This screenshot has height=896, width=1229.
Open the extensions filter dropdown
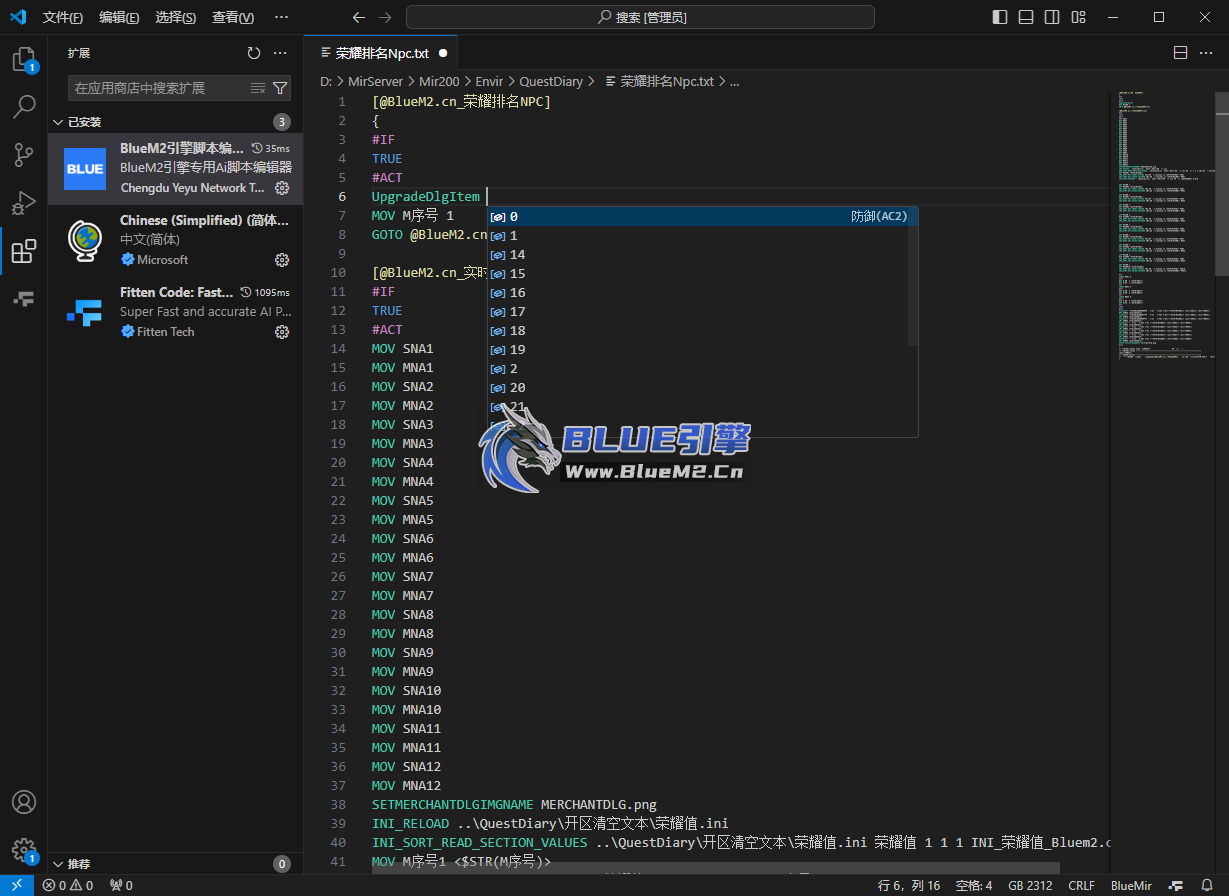point(280,88)
